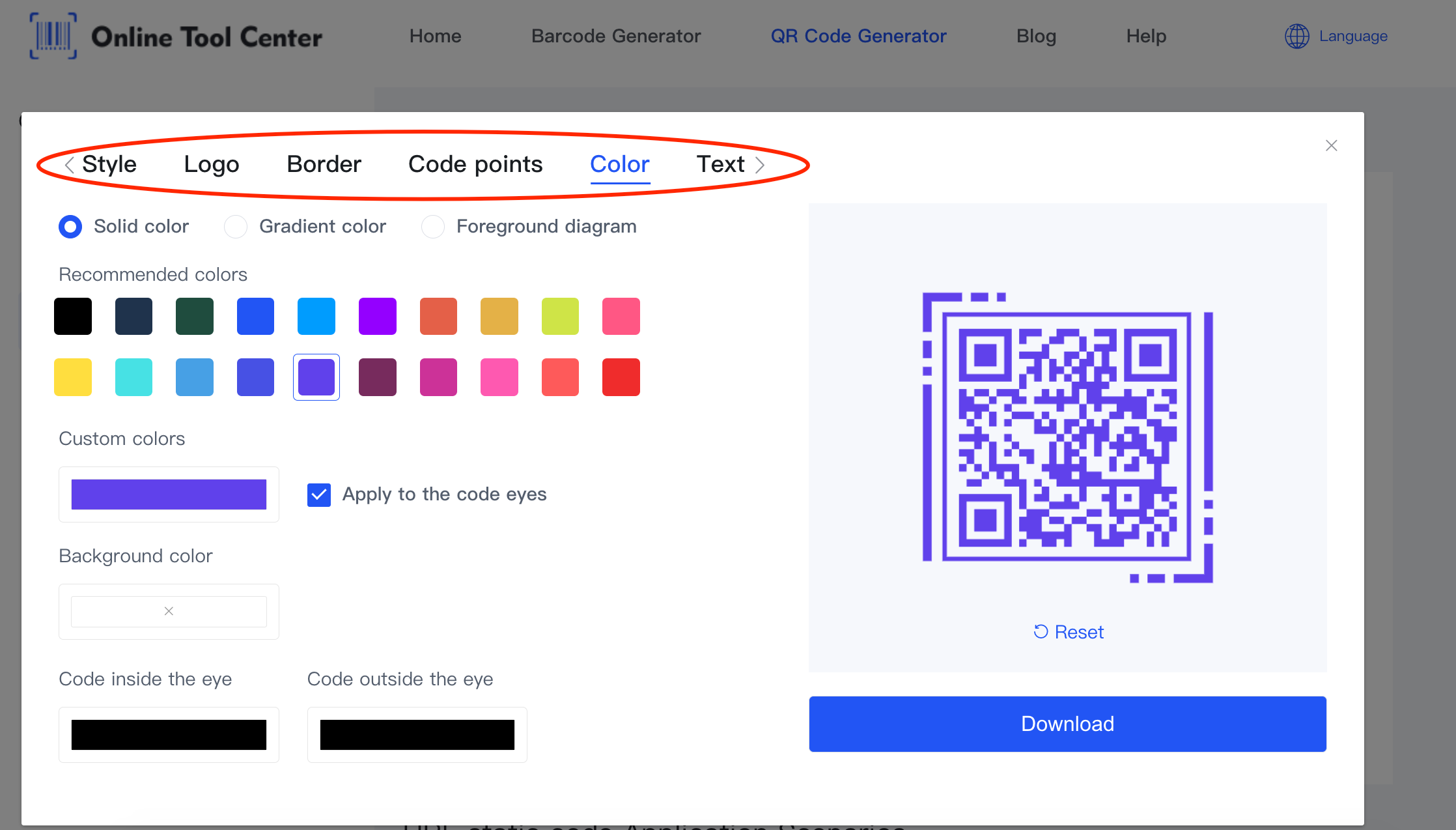Open the Border settings panel
The image size is (1456, 830).
[x=323, y=163]
